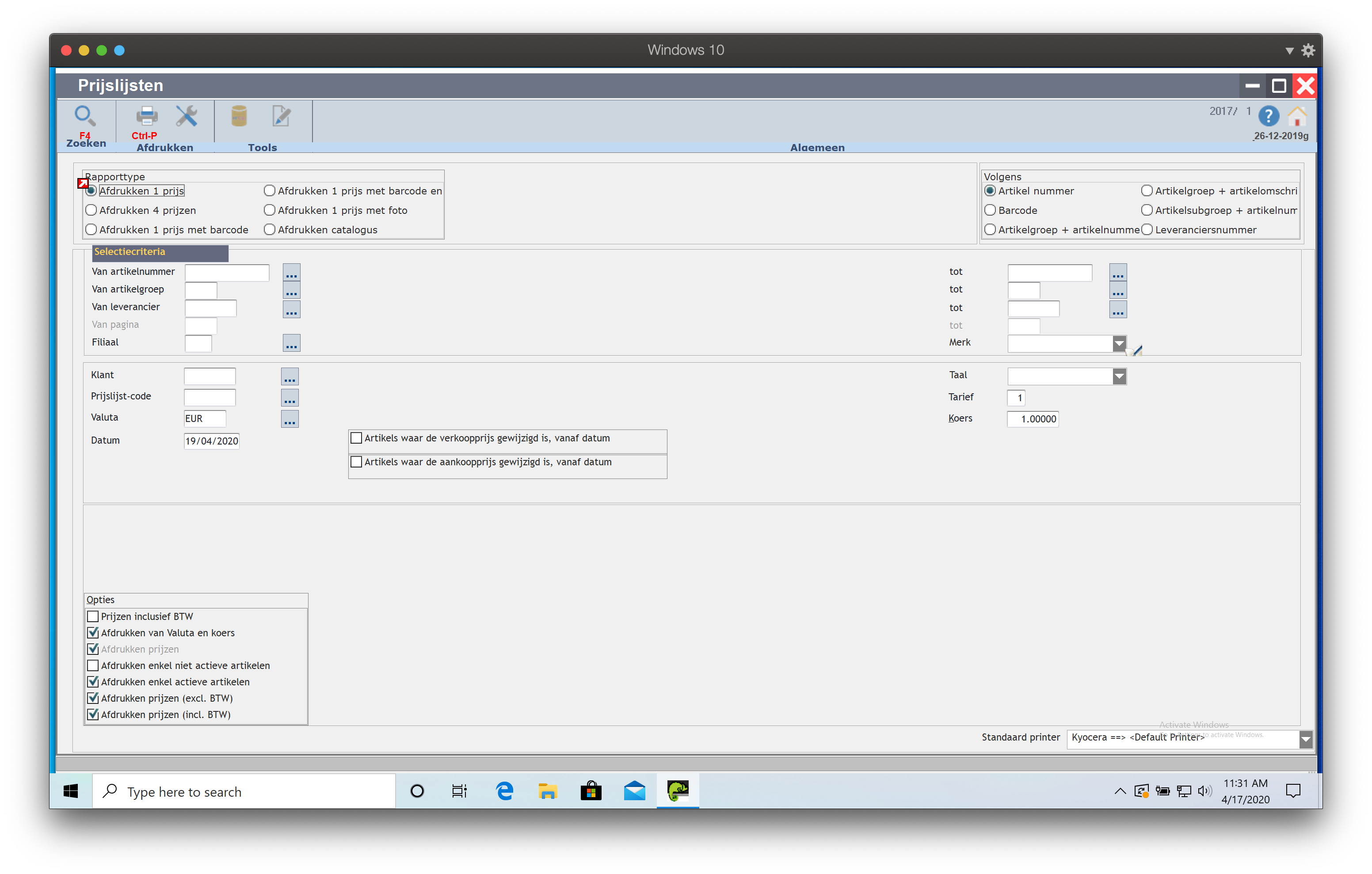
Task: Click the Datum input field
Action: click(211, 441)
